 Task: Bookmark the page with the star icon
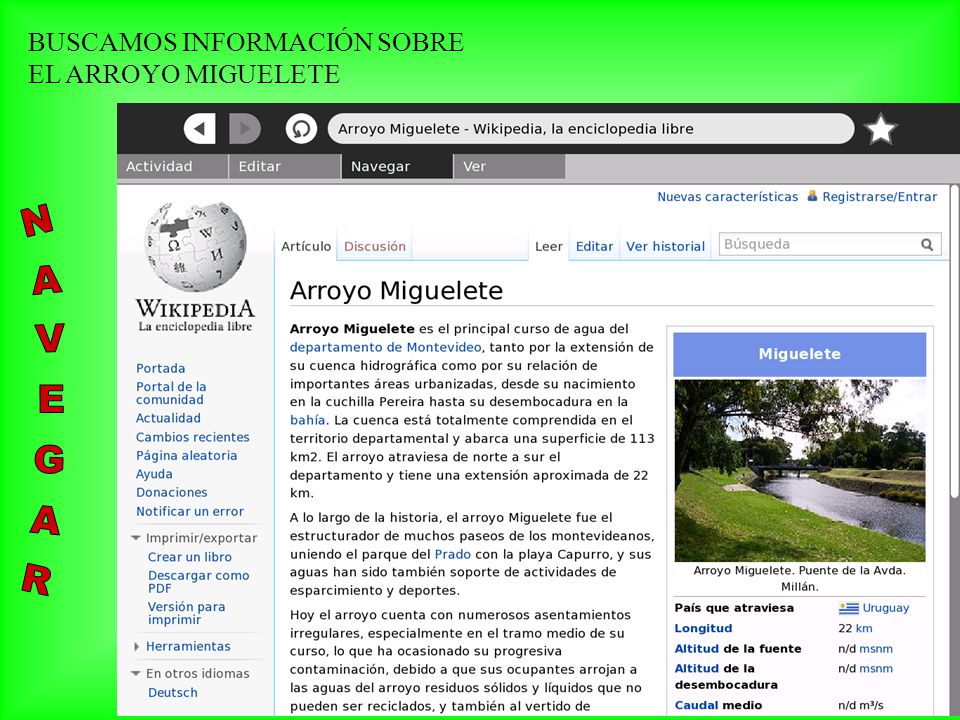[x=880, y=129]
